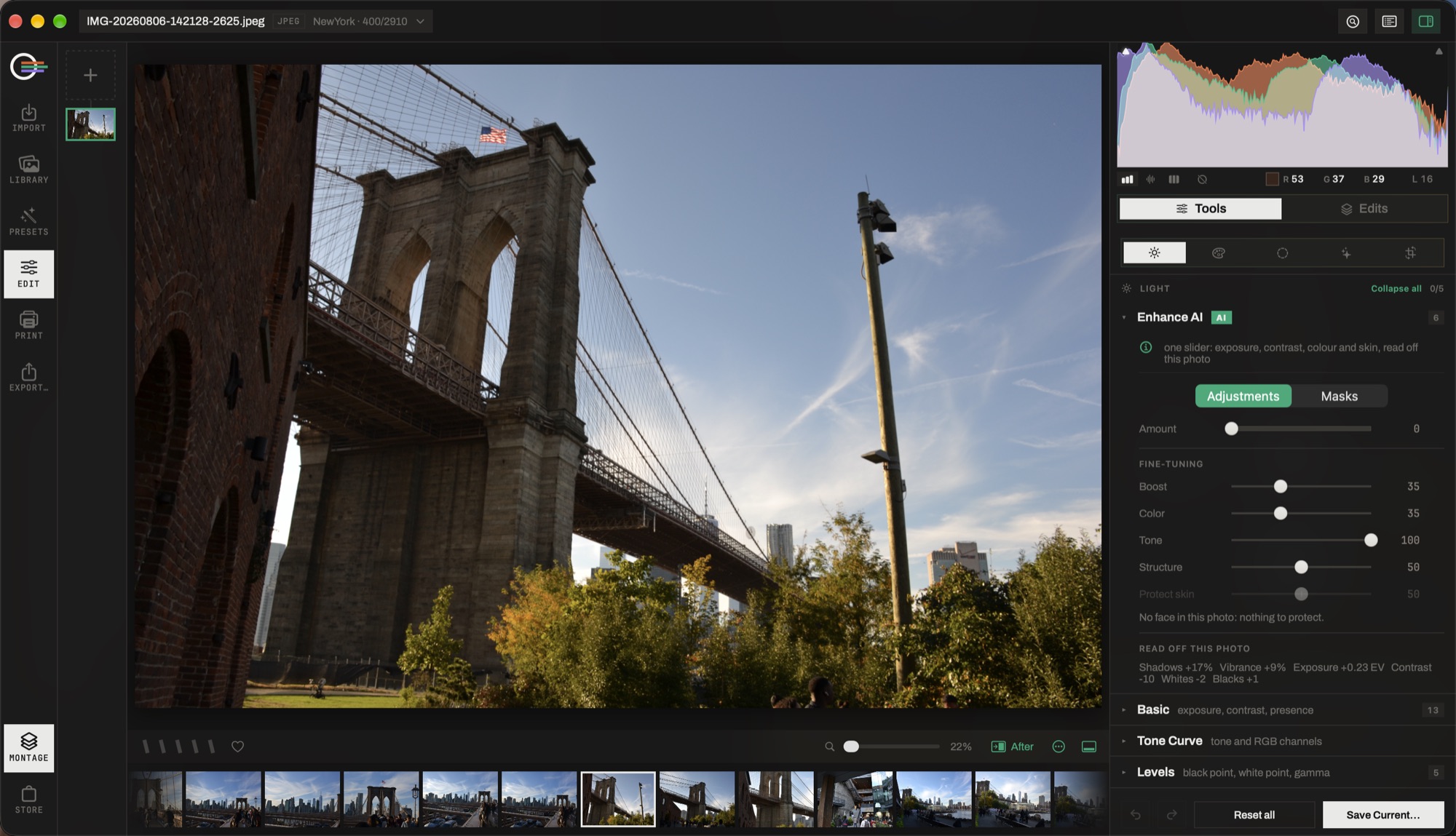Select the sparkle effects tool icon
Viewport: 1456px width, 836px height.
point(1346,253)
